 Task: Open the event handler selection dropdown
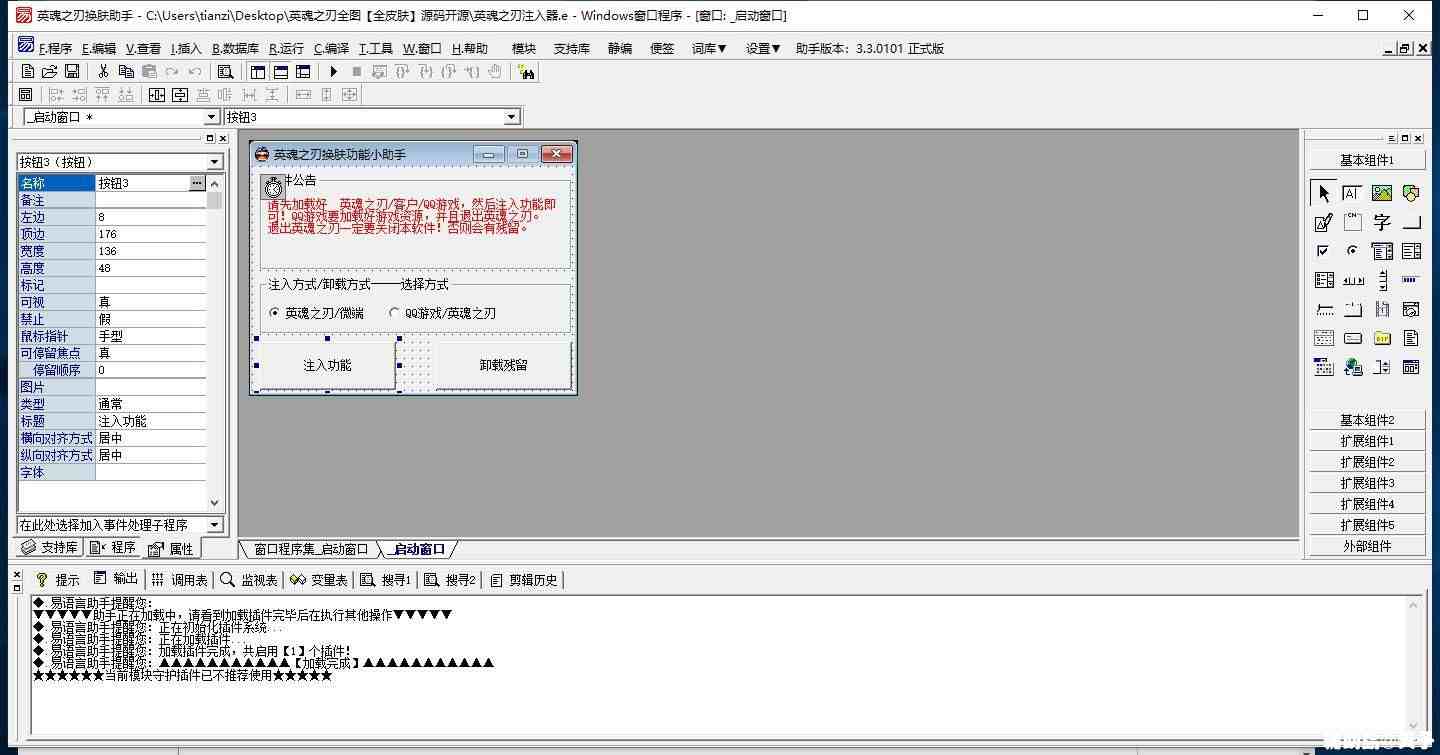pos(215,525)
